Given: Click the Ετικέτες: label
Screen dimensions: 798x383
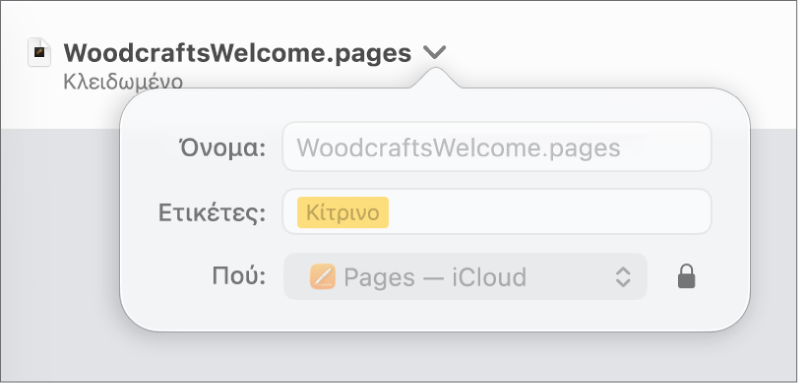Looking at the screenshot, I should point(212,213).
